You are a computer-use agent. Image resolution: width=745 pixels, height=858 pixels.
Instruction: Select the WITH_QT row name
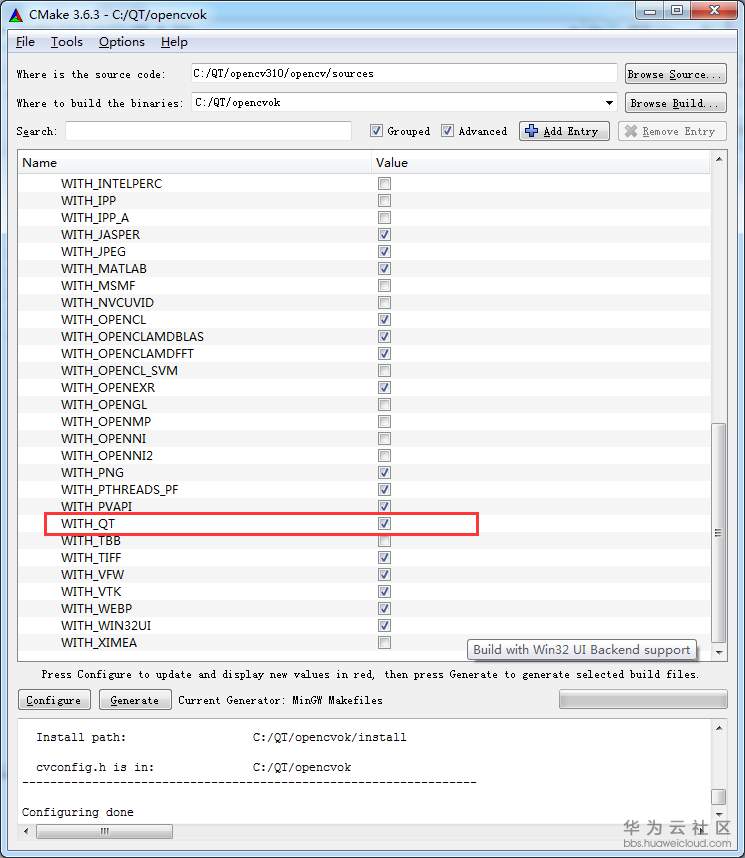(x=88, y=524)
